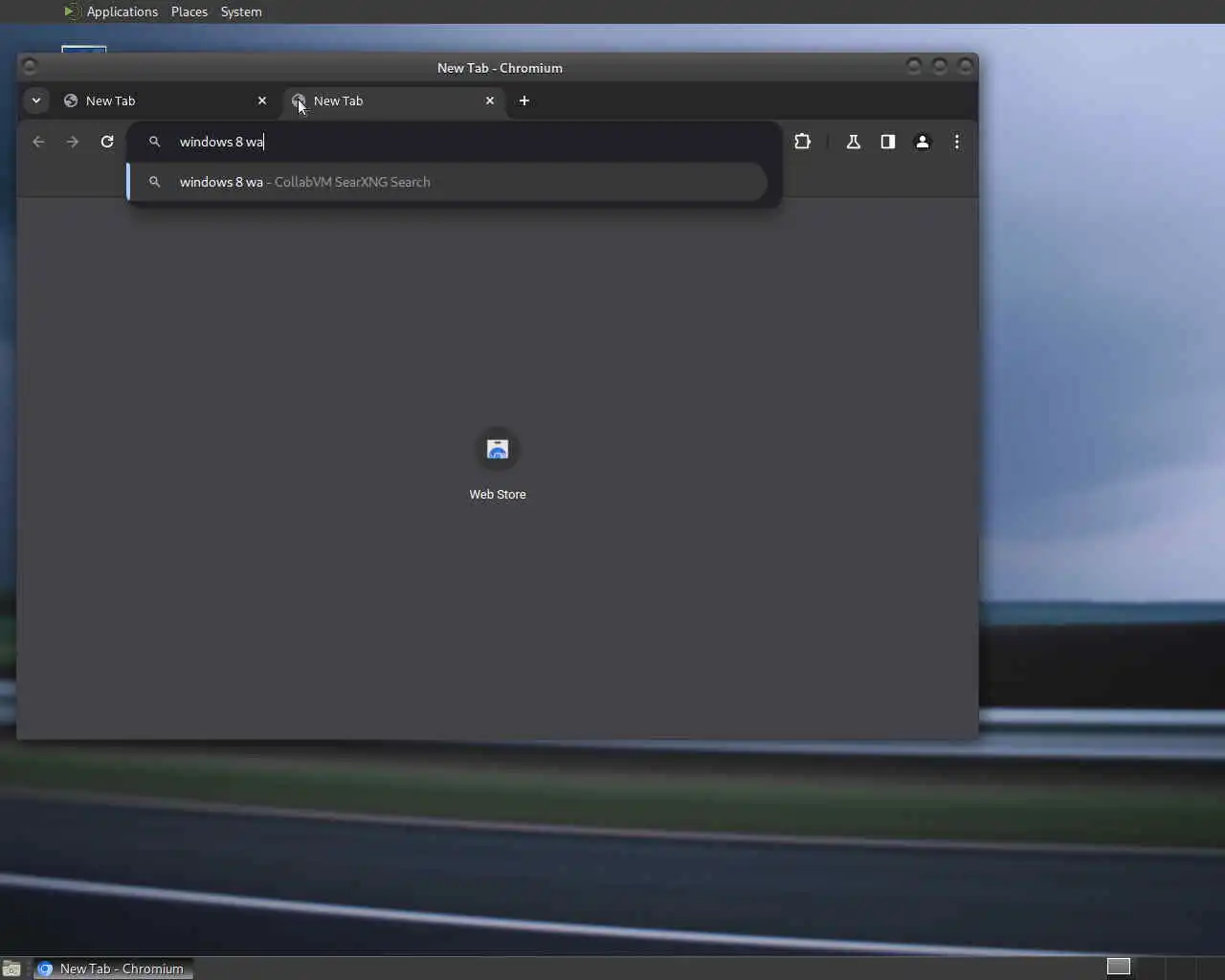Open the Extensions puzzle icon
The width and height of the screenshot is (1225, 980).
coord(802,142)
